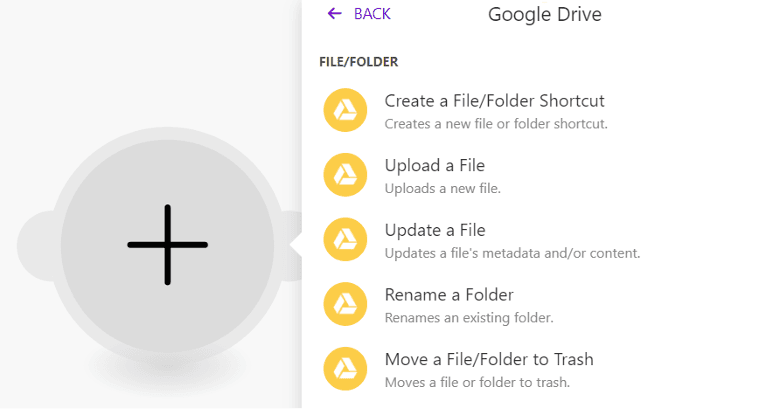Click the FILE/FOLDER section header
Viewport: 780px width, 410px height.
click(x=358, y=62)
